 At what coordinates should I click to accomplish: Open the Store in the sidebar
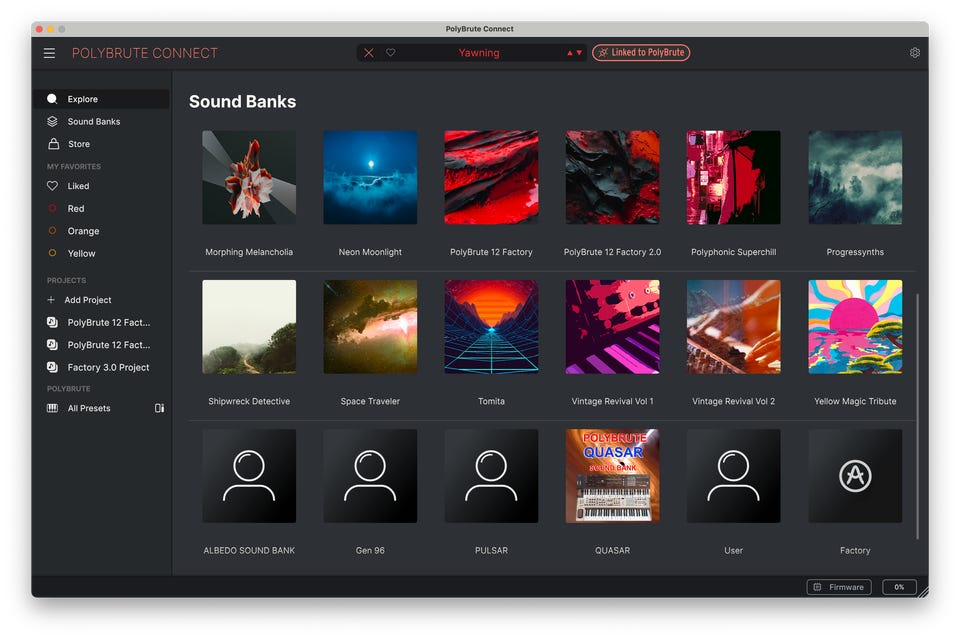click(101, 144)
